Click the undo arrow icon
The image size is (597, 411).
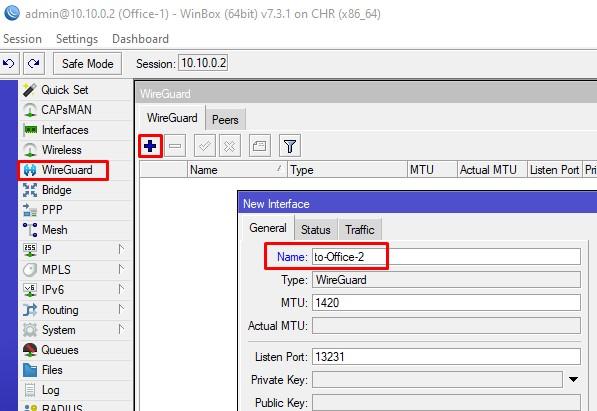(9, 63)
